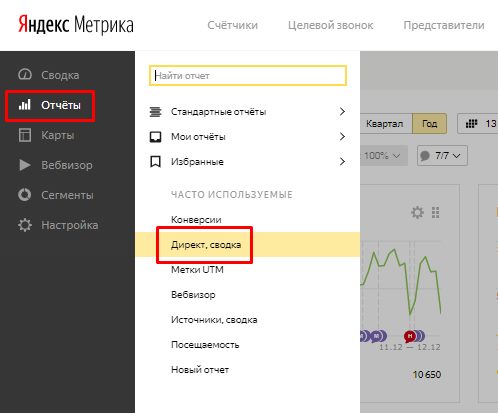Click the Мои отчёты label
Viewport: 498px width, 413px height.
tap(198, 137)
